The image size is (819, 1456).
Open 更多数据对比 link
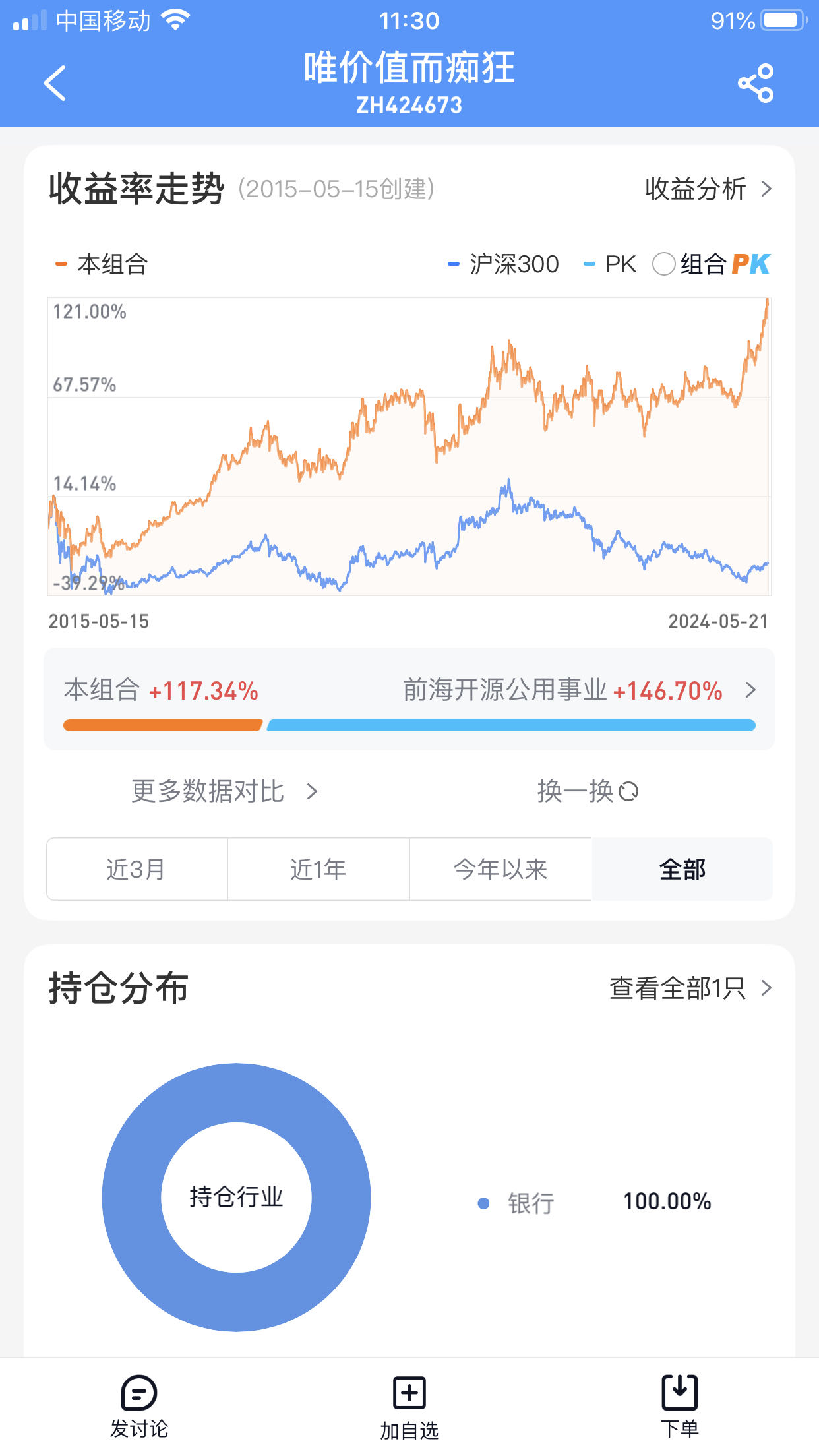click(224, 791)
